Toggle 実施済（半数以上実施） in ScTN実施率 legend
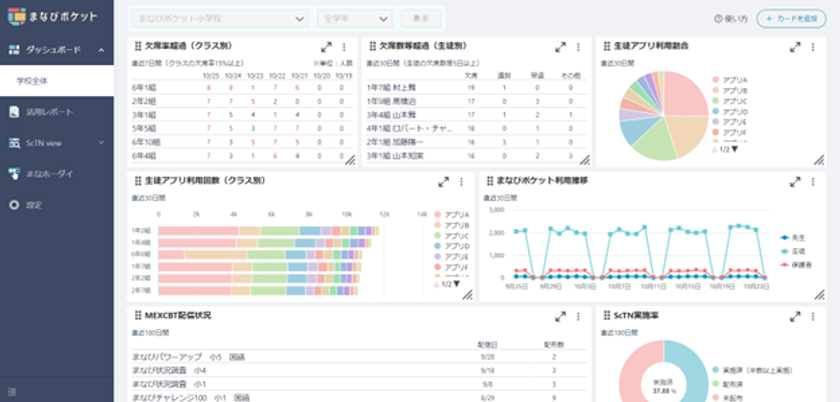Image resolution: width=840 pixels, height=402 pixels. click(x=753, y=370)
